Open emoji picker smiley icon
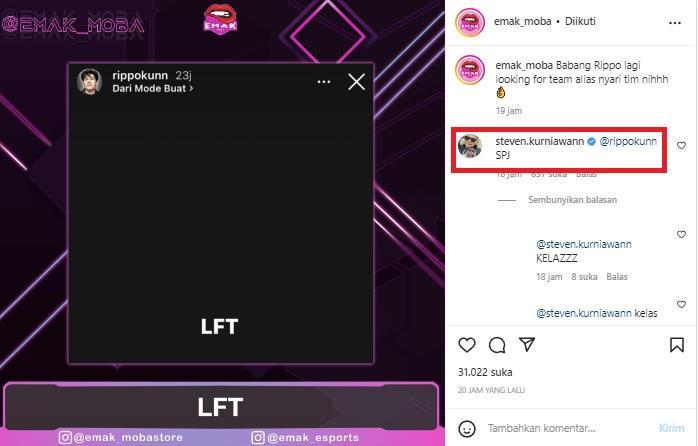Screen dimensions: 698x446 tap(467, 429)
